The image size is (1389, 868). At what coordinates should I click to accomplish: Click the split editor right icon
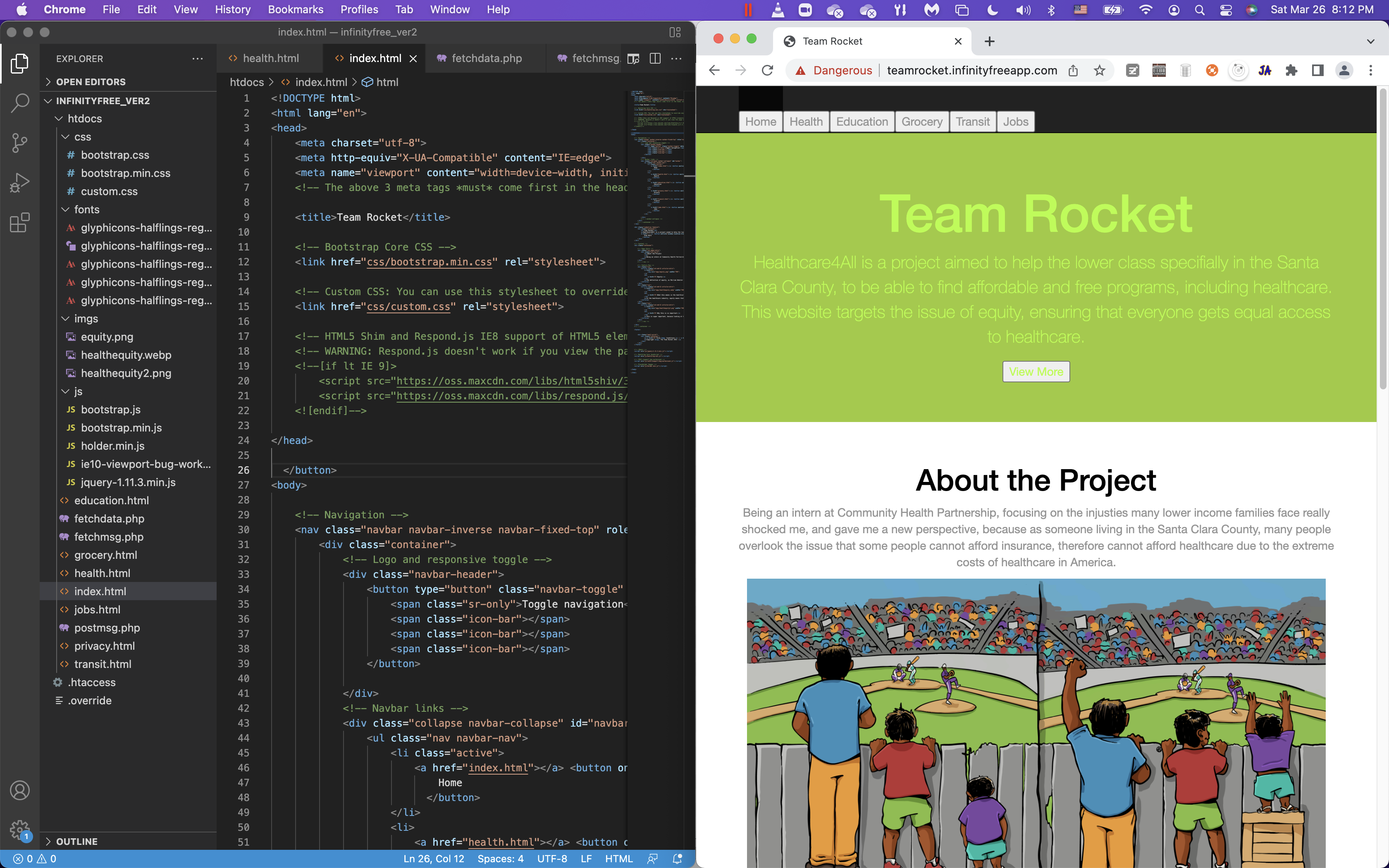[655, 59]
